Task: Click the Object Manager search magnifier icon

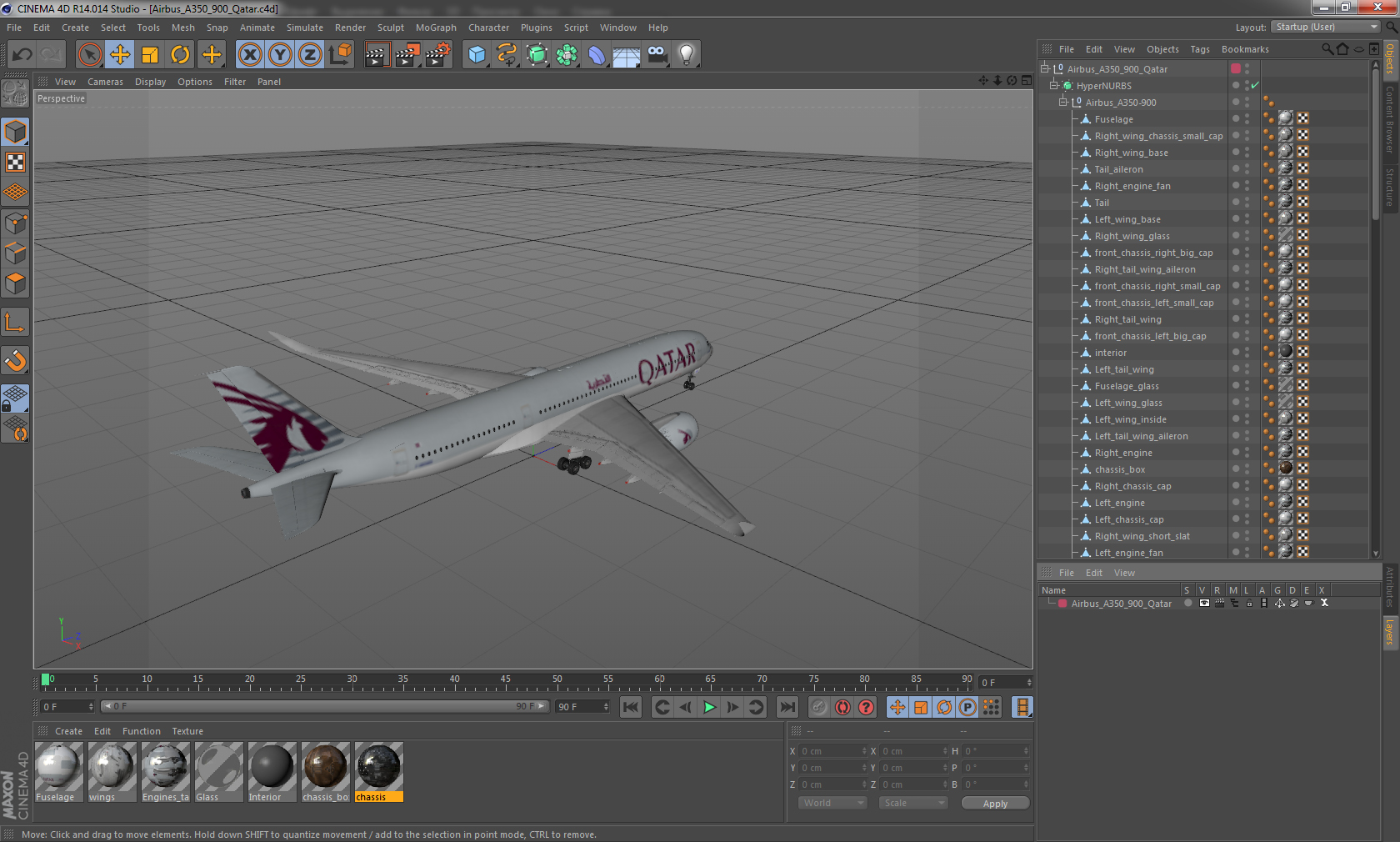Action: click(1327, 49)
